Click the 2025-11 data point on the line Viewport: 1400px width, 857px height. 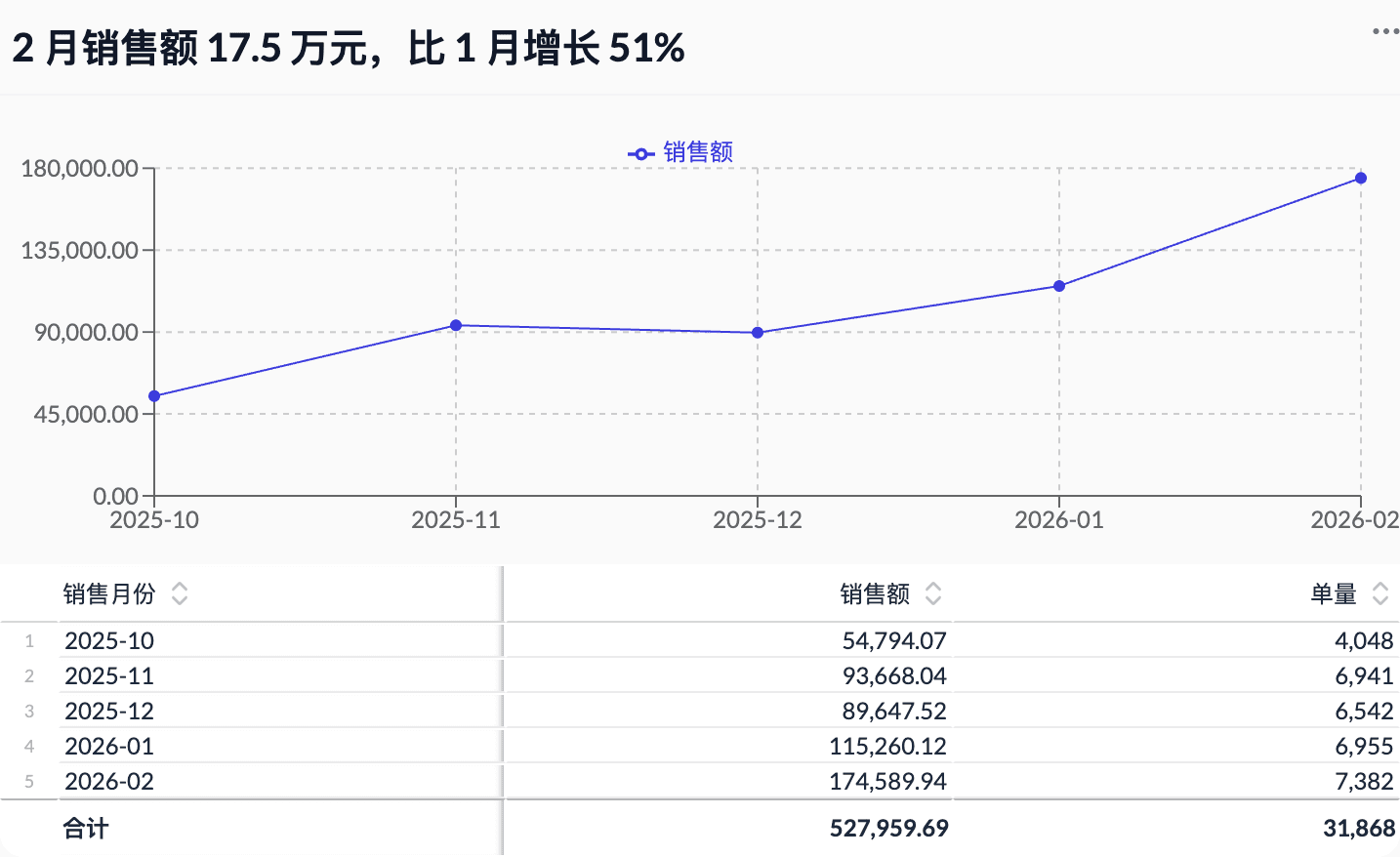456,325
